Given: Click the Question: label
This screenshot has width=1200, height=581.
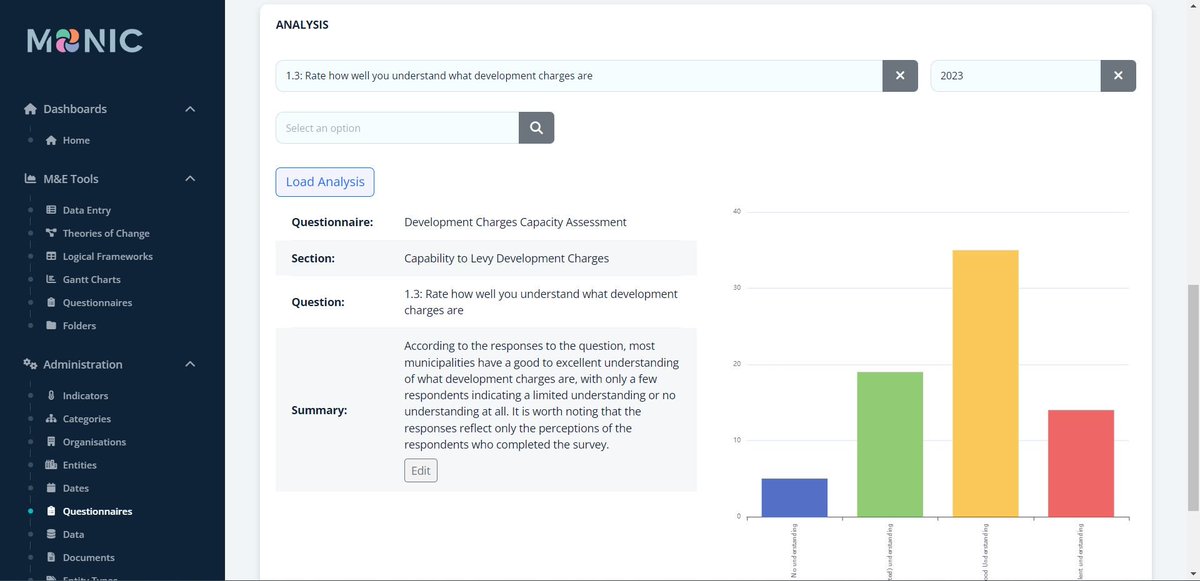Looking at the screenshot, I should click(x=318, y=302).
